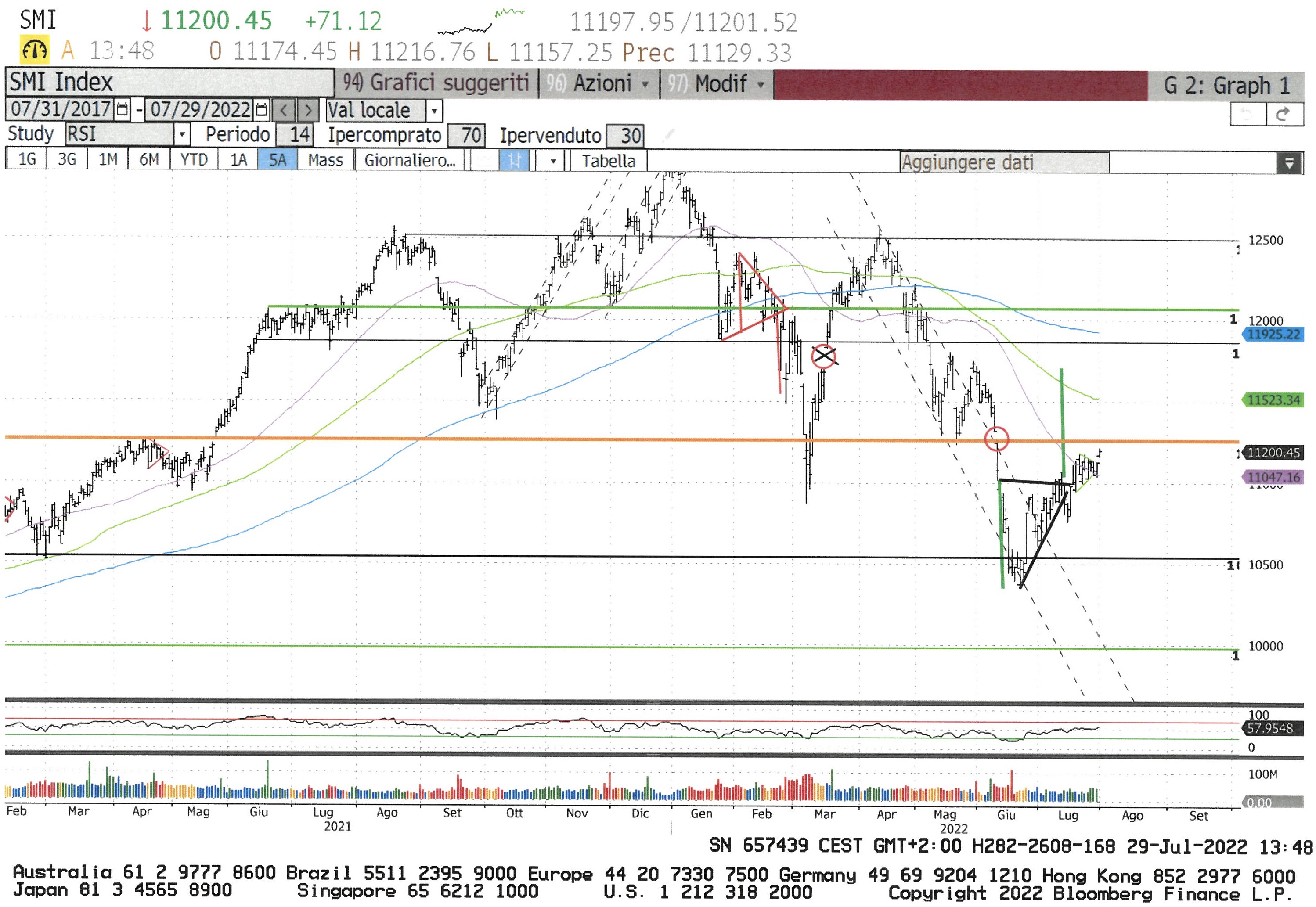
Task: Select the 1A time range tab
Action: 238,159
